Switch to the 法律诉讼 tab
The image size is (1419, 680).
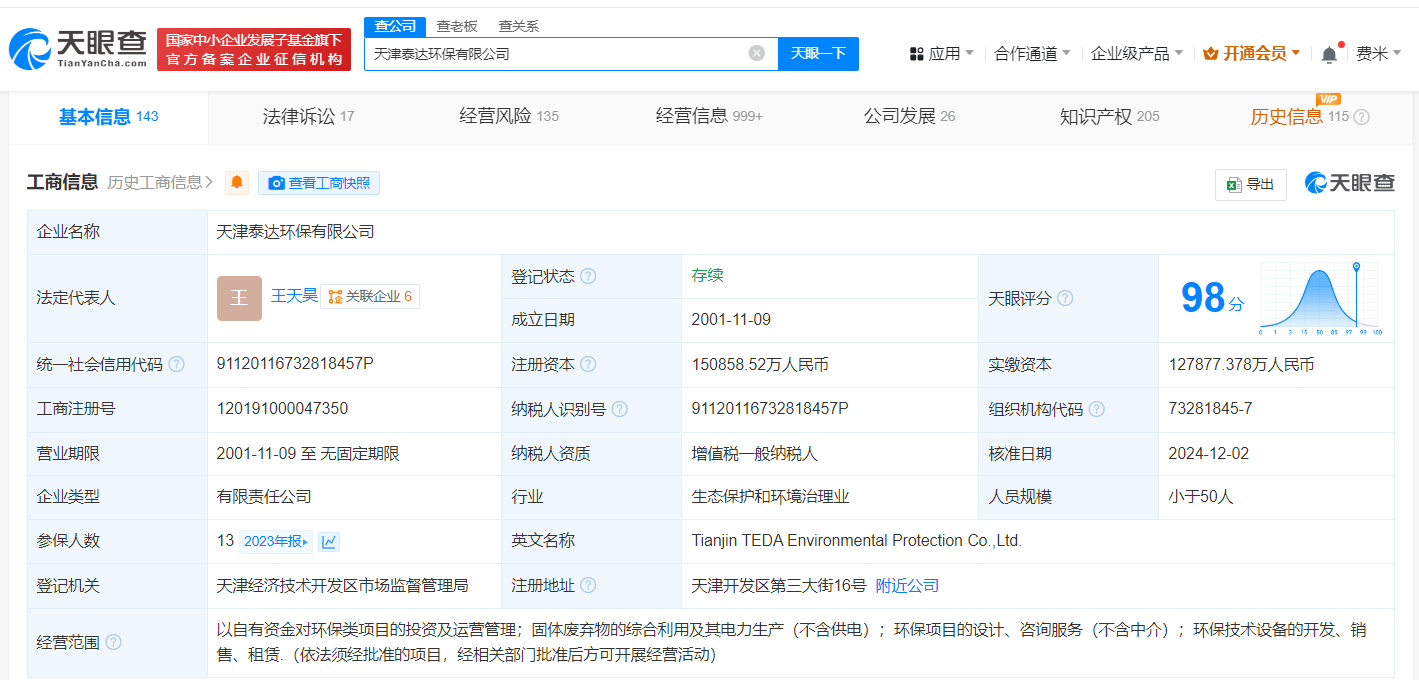pos(299,116)
